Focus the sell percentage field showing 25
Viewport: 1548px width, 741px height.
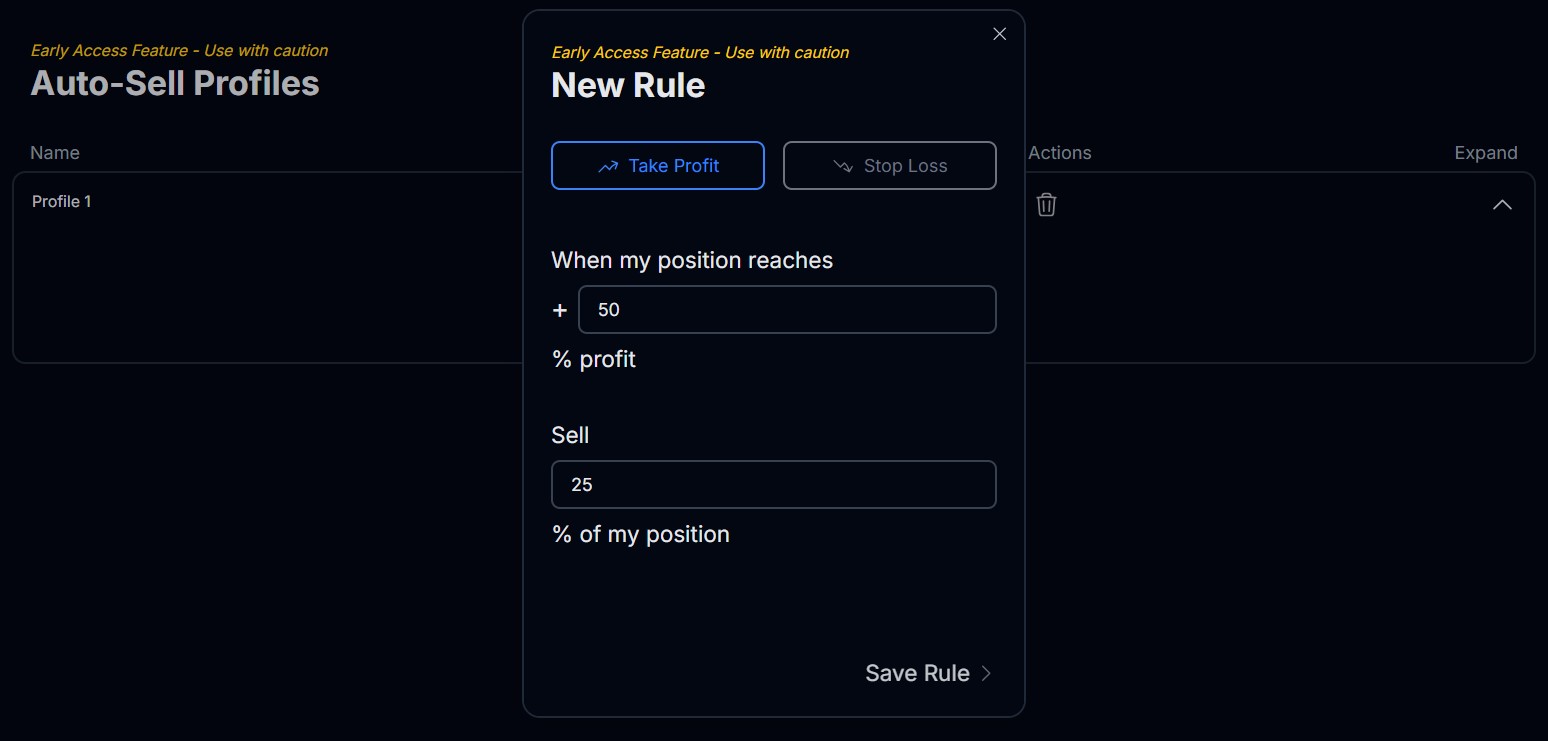pyautogui.click(x=773, y=485)
